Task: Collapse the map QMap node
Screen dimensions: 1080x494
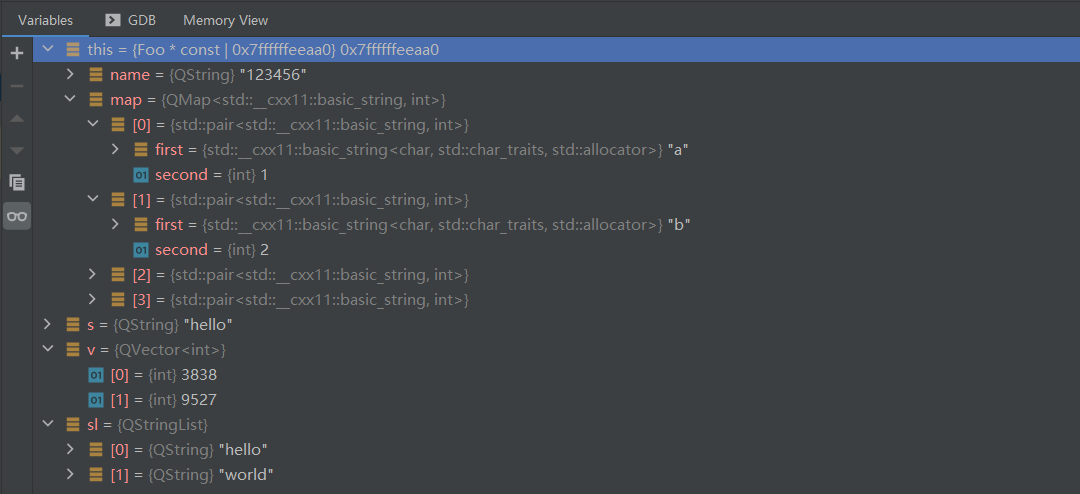Action: [x=70, y=99]
